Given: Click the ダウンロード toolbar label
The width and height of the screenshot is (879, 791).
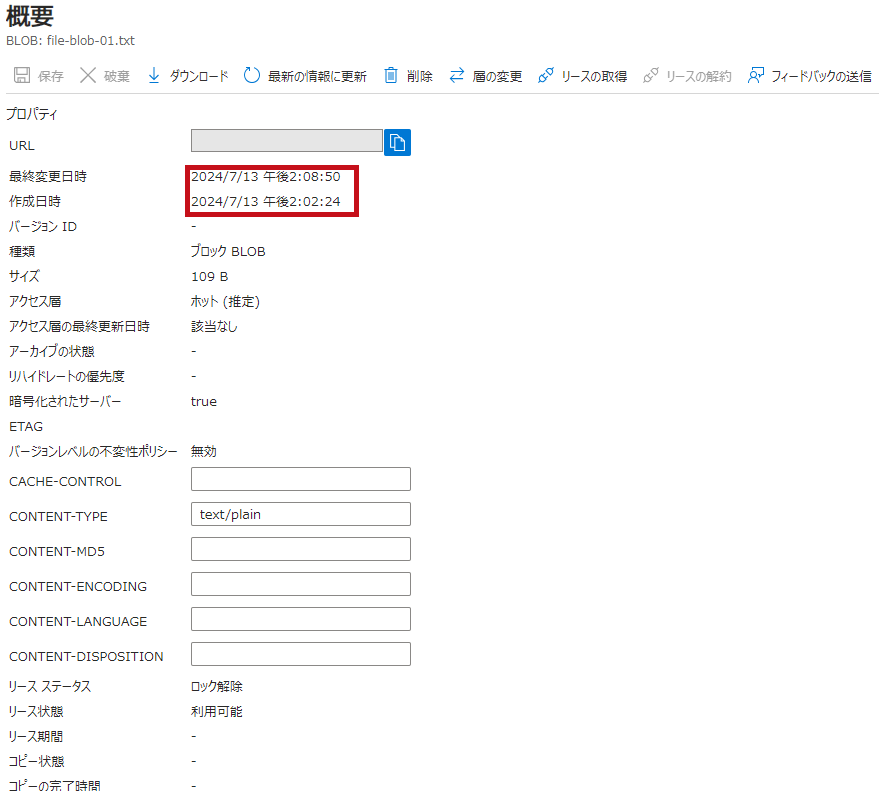Looking at the screenshot, I should 199,76.
